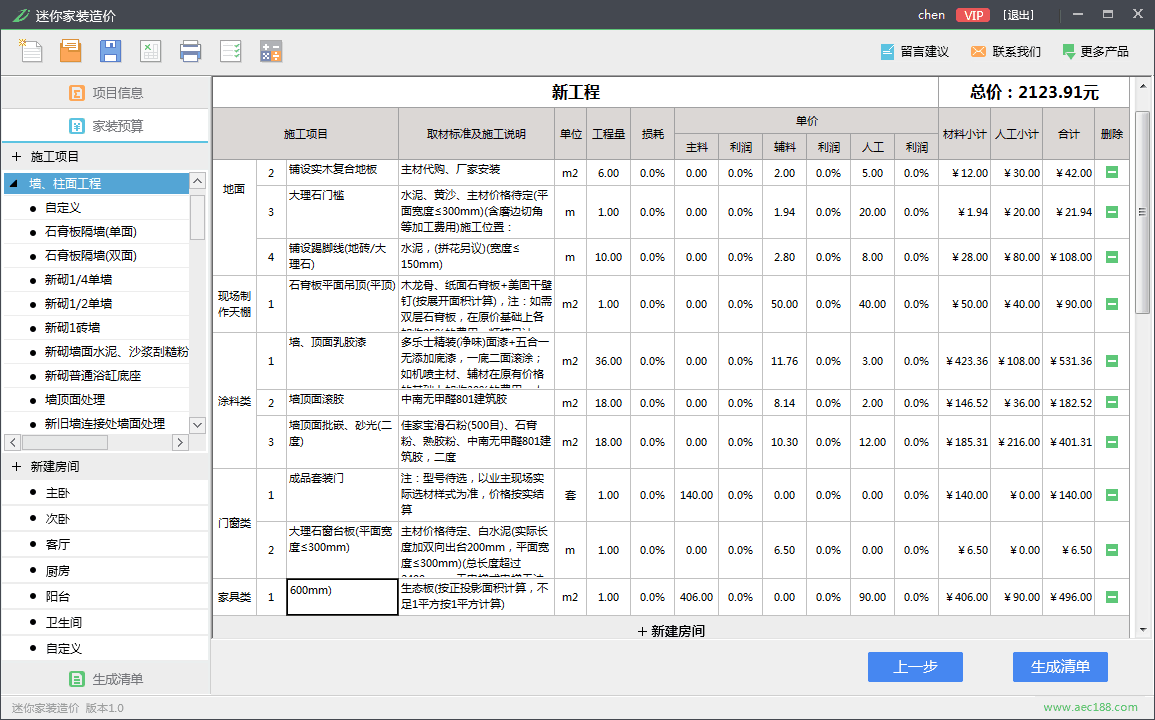
Task: Select 石膏板隔墙(单面) in the tree
Action: [91, 231]
